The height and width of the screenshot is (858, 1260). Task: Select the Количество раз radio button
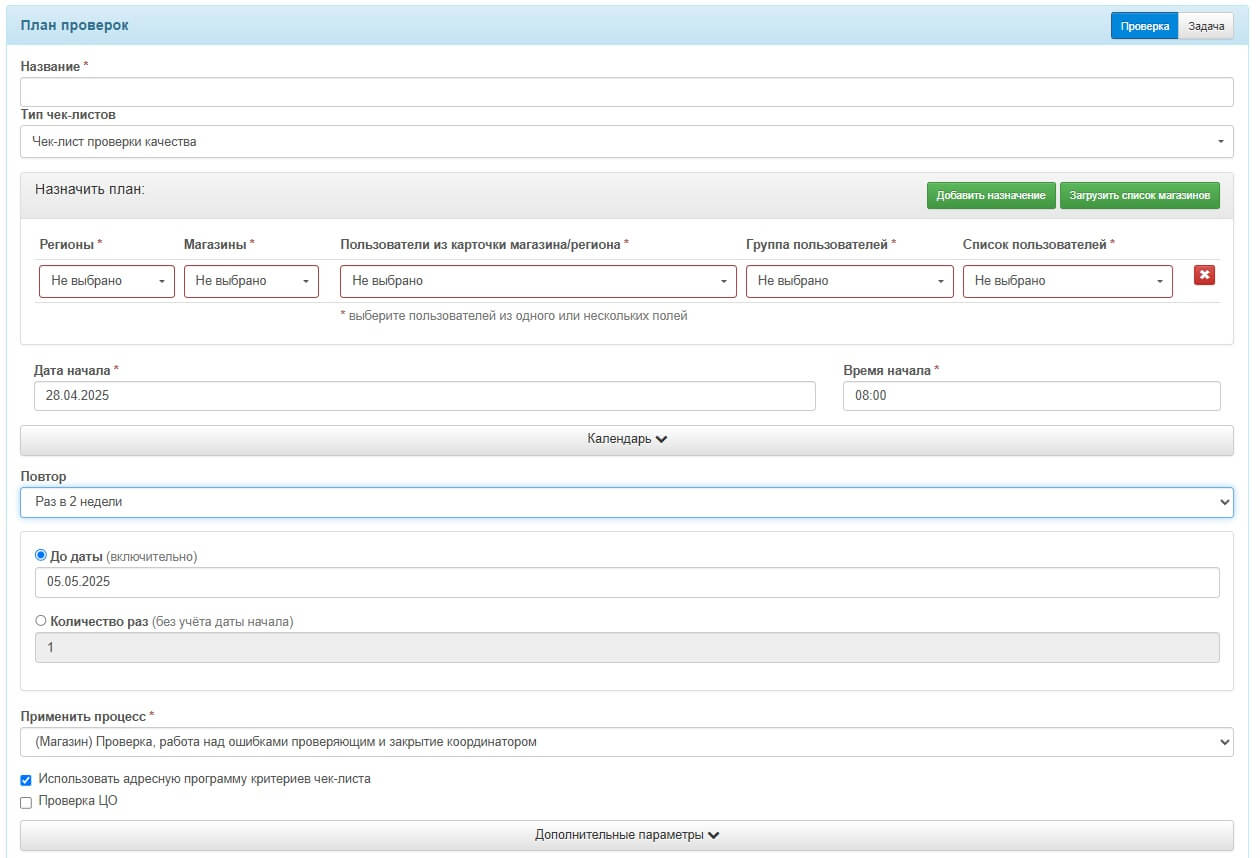[x=41, y=621]
